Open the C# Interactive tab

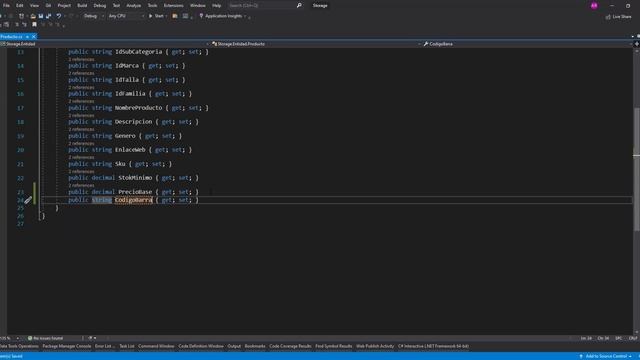tap(433, 346)
